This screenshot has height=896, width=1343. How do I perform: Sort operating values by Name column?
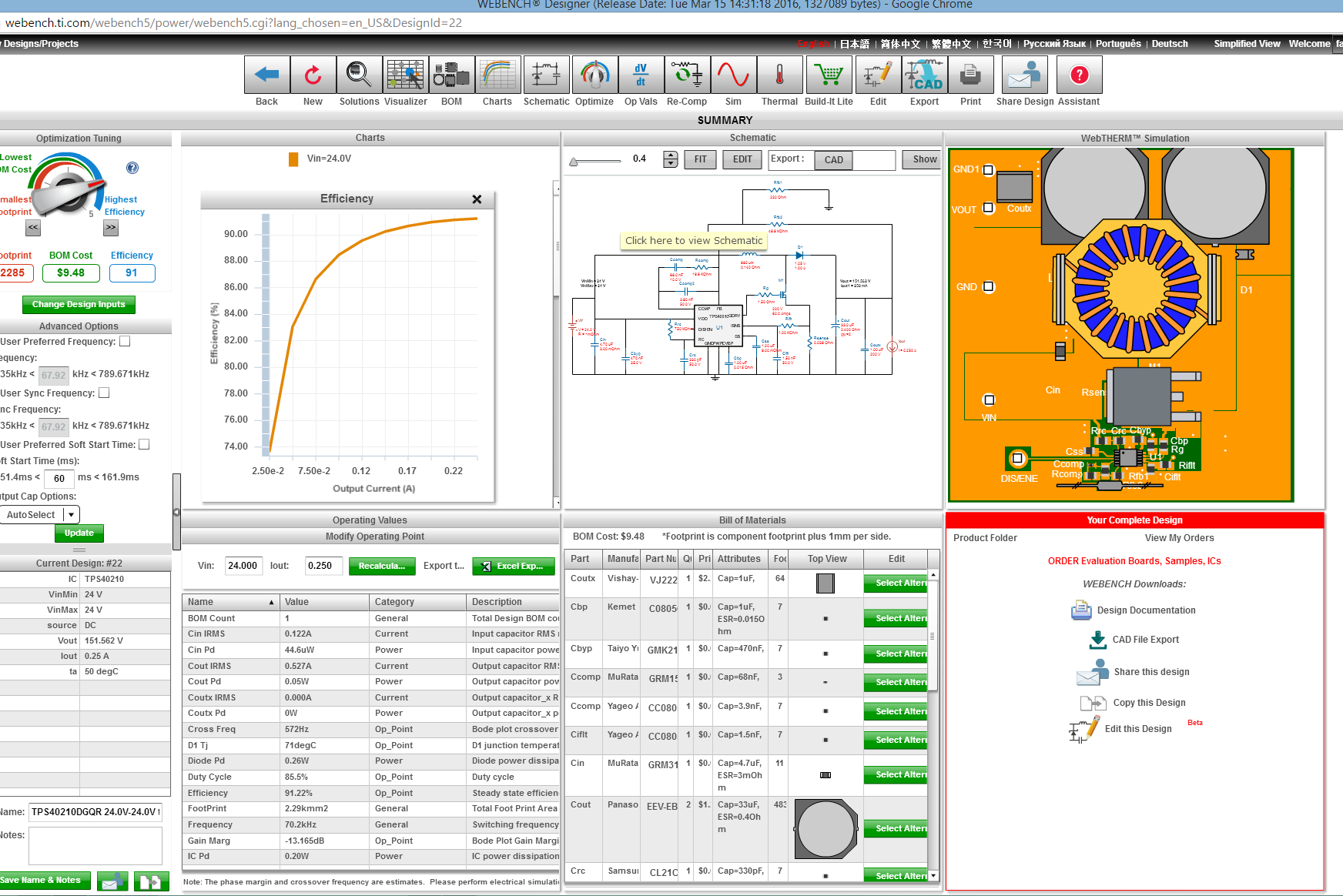point(231,602)
